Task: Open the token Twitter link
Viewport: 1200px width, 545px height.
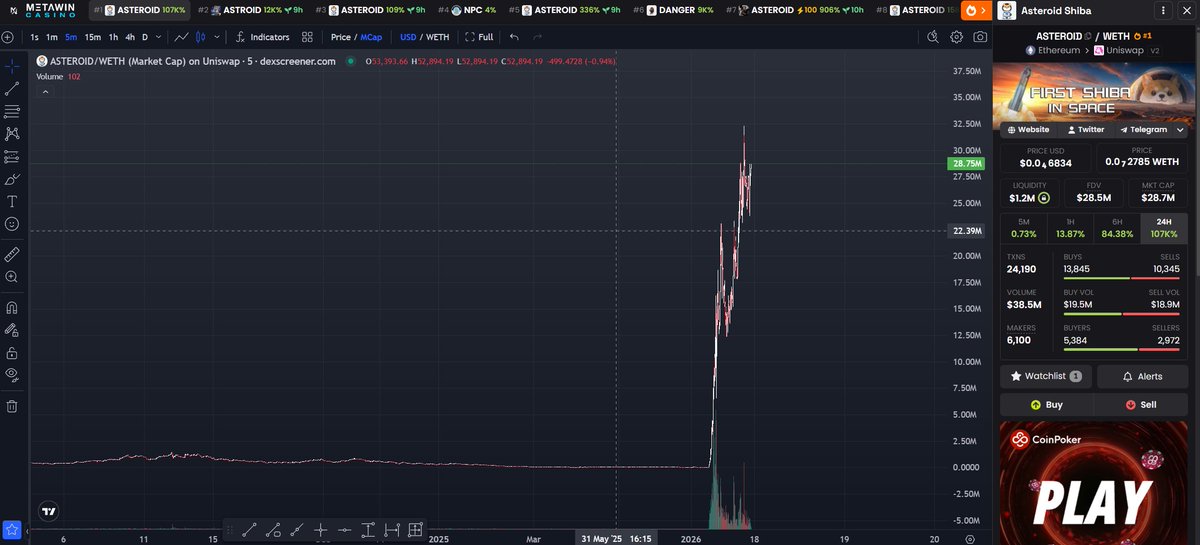Action: pyautogui.click(x=1086, y=129)
